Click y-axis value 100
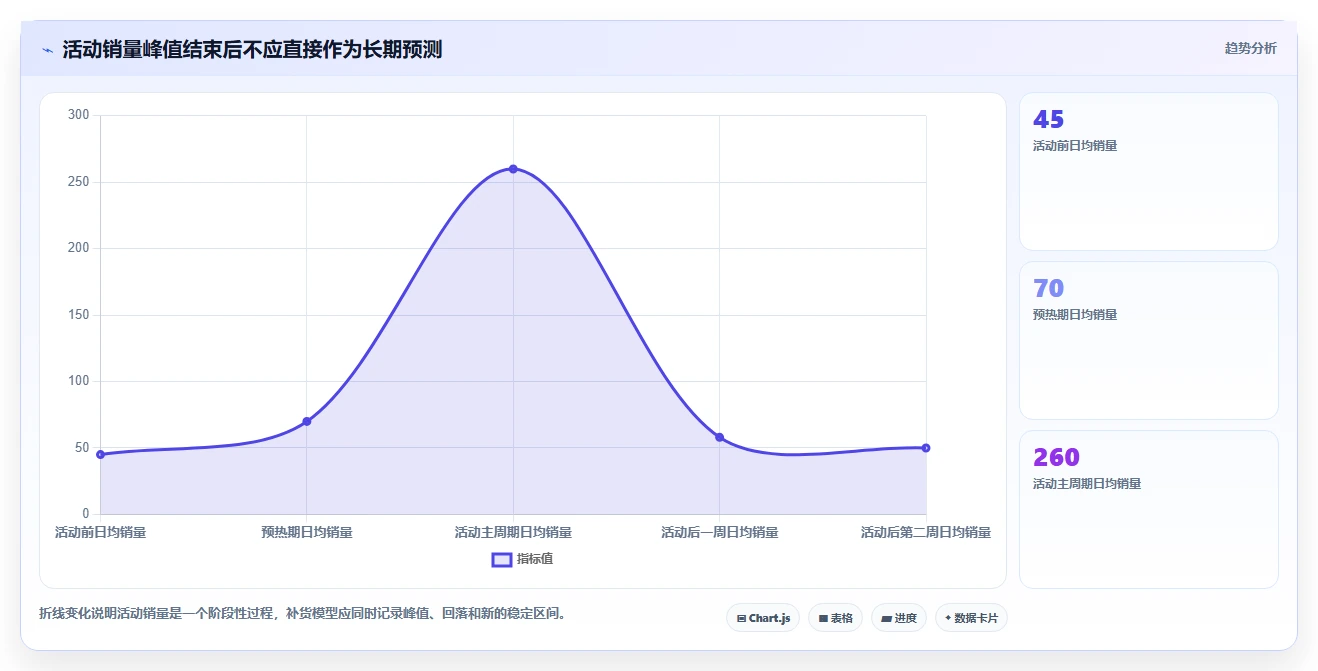This screenshot has width=1318, height=671. (78, 381)
